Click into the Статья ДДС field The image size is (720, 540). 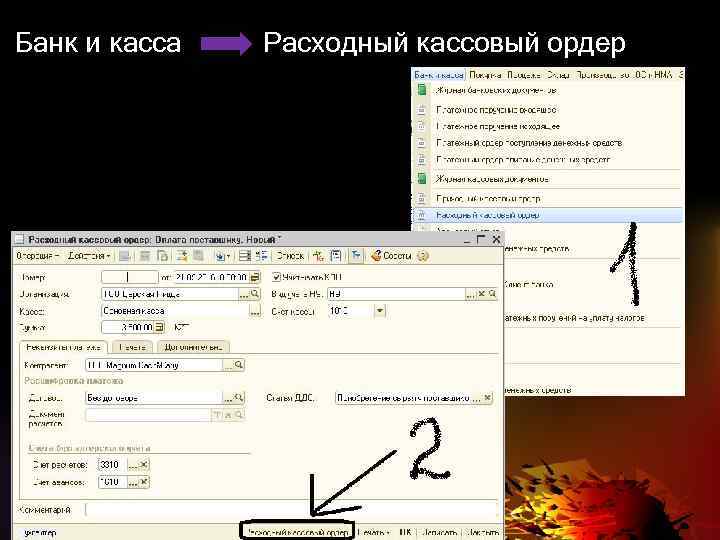(403, 398)
